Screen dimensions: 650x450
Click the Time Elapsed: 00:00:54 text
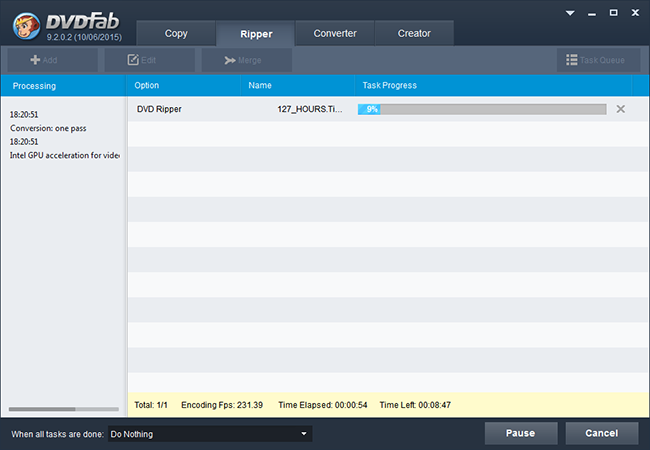point(323,405)
